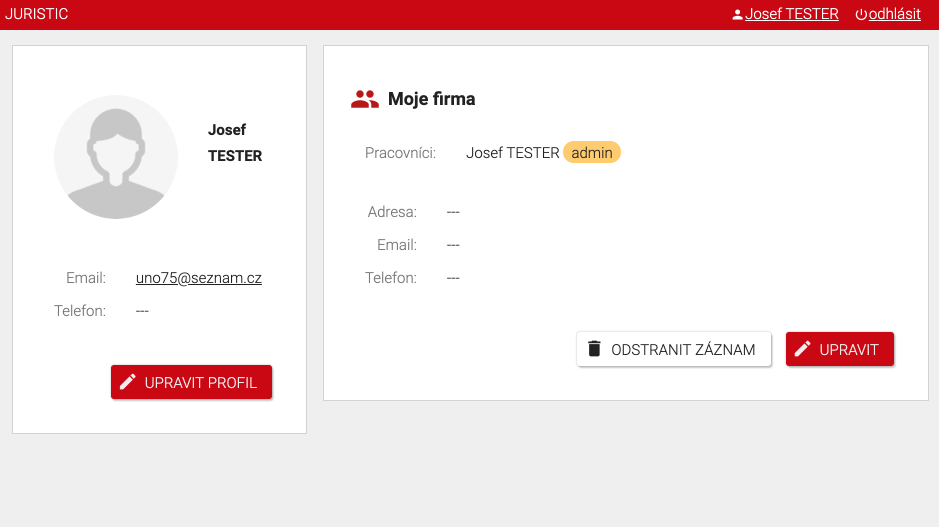Click the JURISTIC logo in the header
Image resolution: width=939 pixels, height=527 pixels.
pyautogui.click(x=36, y=14)
